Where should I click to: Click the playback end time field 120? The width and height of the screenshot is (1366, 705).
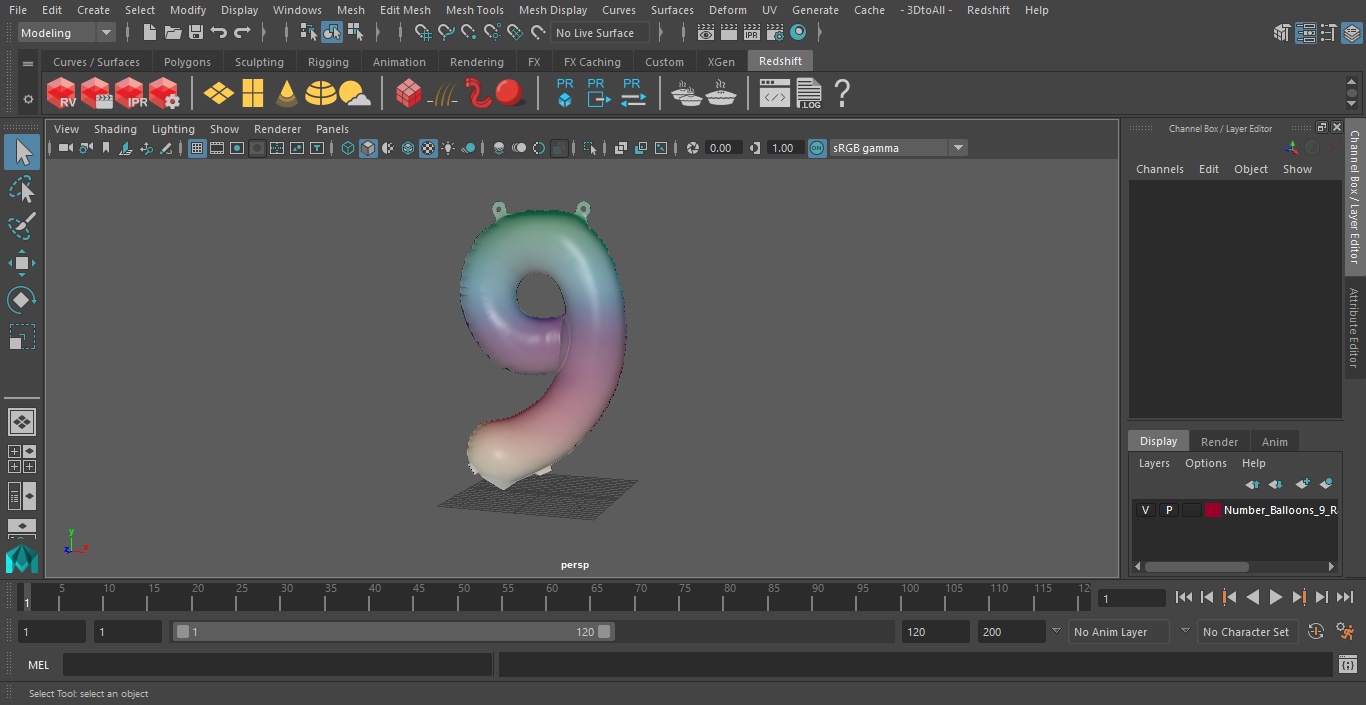(x=935, y=632)
